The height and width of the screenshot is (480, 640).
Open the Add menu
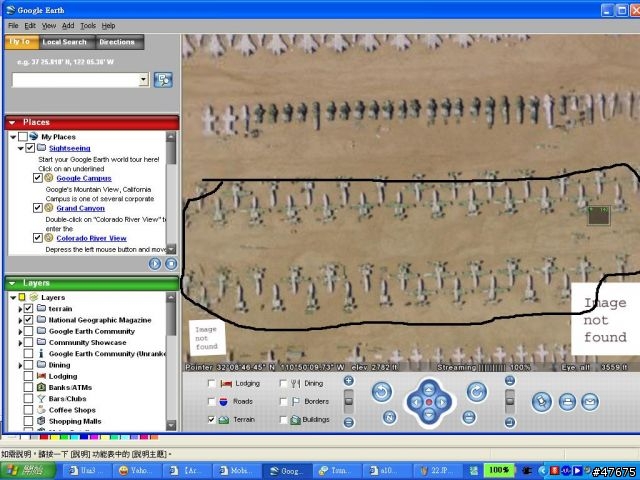pyautogui.click(x=68, y=26)
